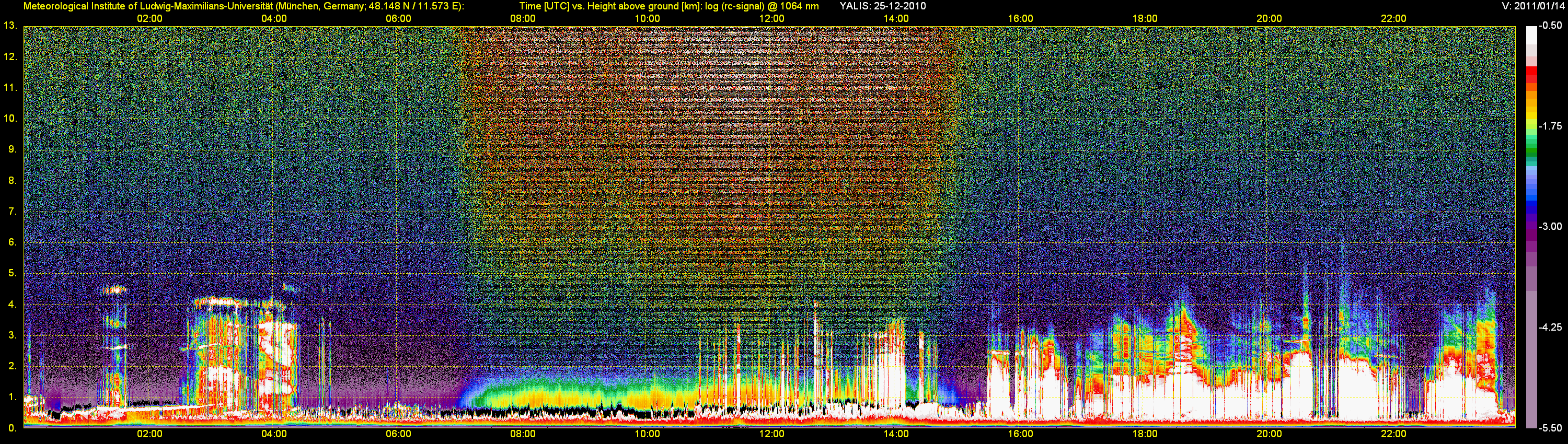Select the 08:00 tick on the upper time axis

(x=523, y=19)
